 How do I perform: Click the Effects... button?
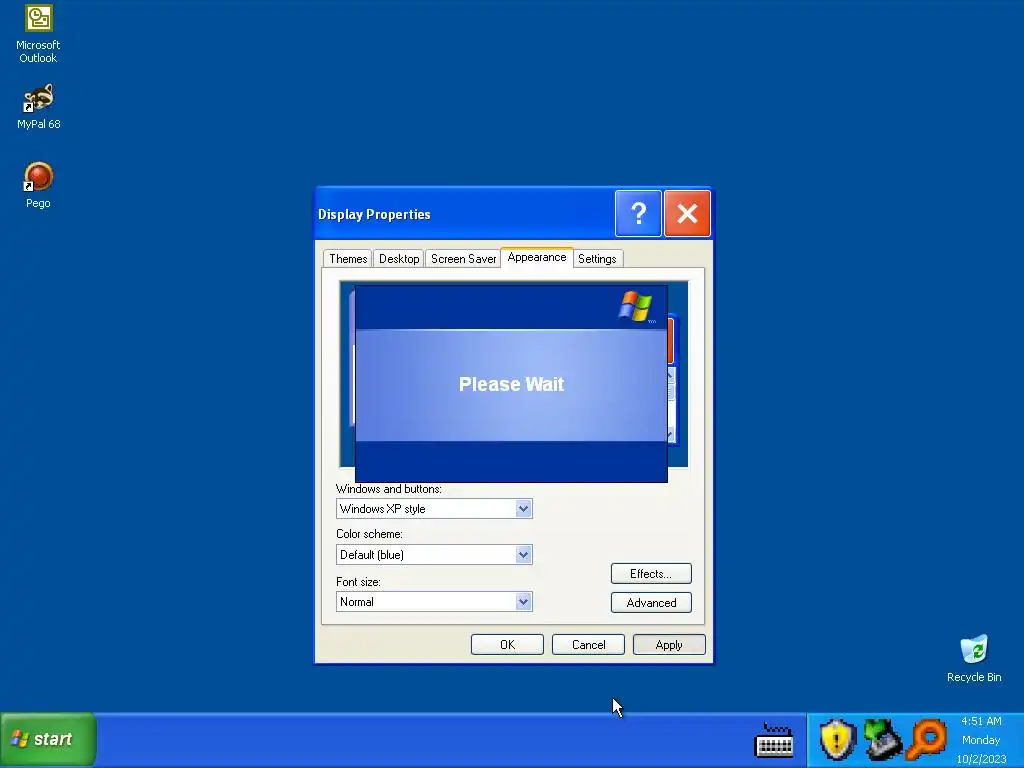651,573
